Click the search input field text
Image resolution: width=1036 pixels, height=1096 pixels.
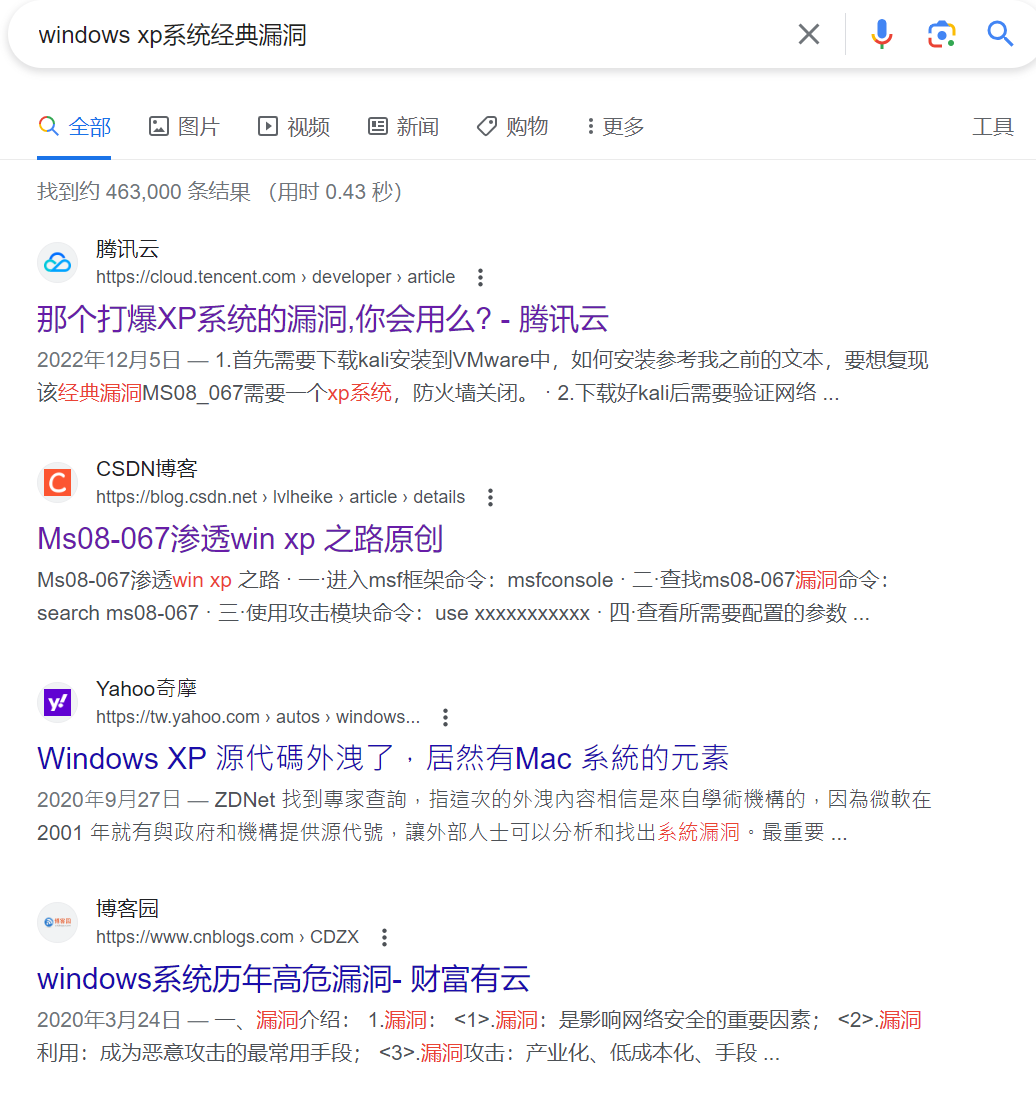point(173,35)
